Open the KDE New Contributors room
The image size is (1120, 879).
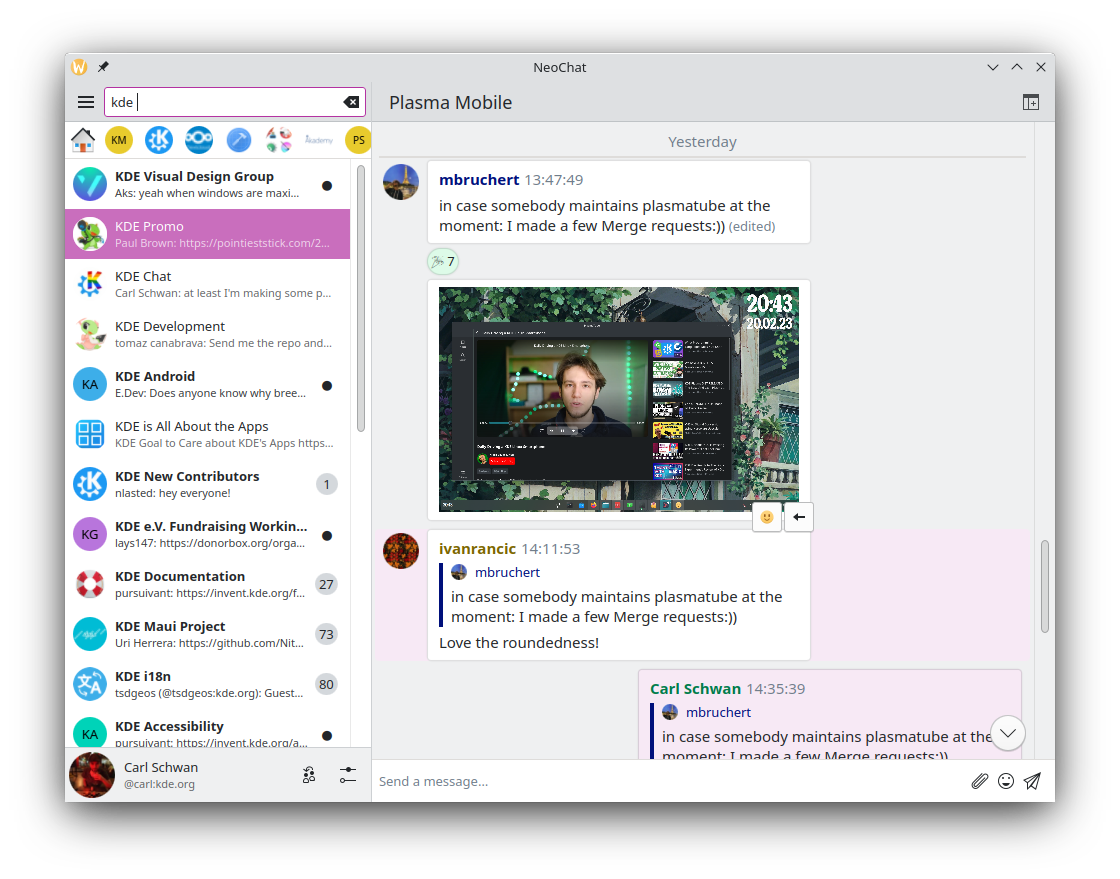(x=208, y=484)
